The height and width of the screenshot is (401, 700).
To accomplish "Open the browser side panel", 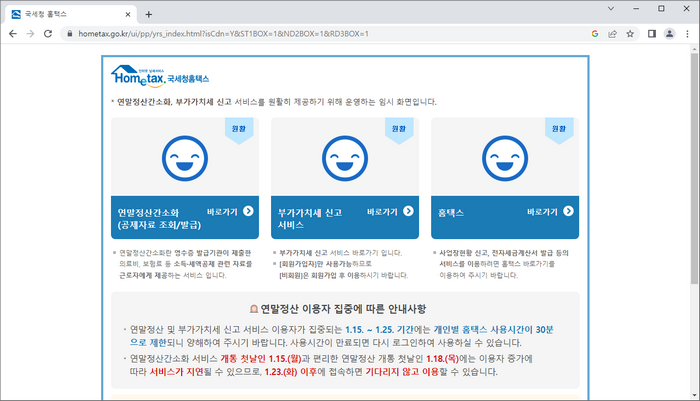I will [652, 34].
